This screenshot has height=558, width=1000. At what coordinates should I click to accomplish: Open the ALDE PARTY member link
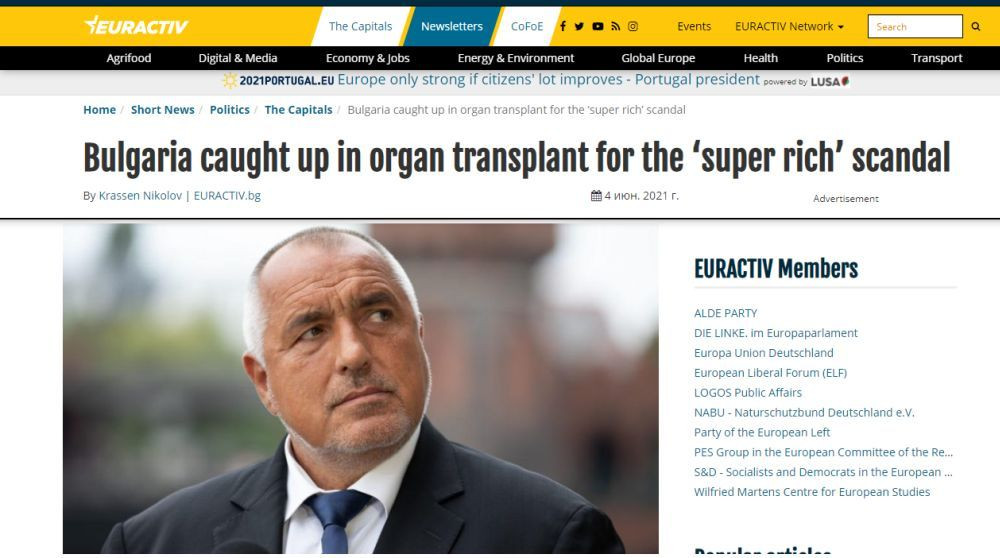tap(725, 313)
